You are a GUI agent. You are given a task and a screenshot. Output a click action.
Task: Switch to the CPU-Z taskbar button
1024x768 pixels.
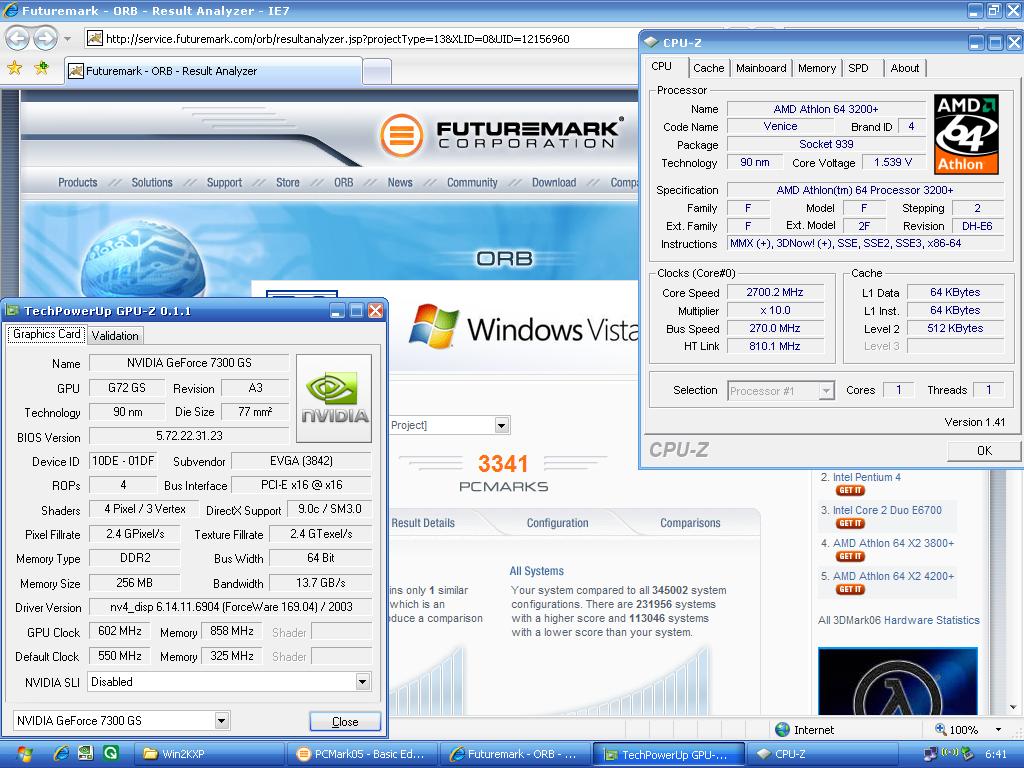tap(823, 754)
